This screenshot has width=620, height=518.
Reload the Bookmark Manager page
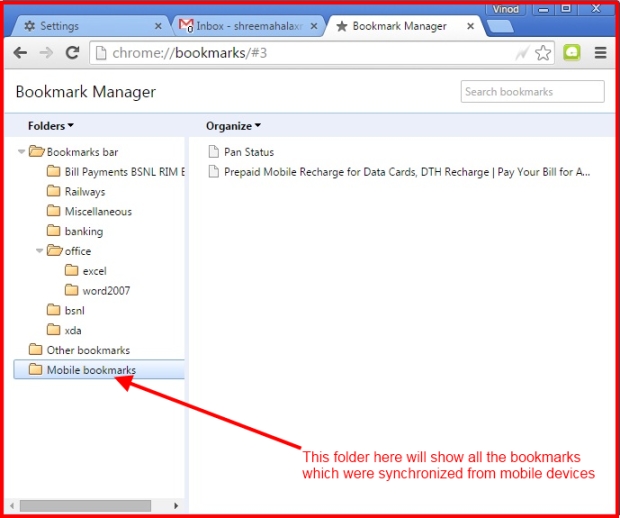(x=72, y=53)
